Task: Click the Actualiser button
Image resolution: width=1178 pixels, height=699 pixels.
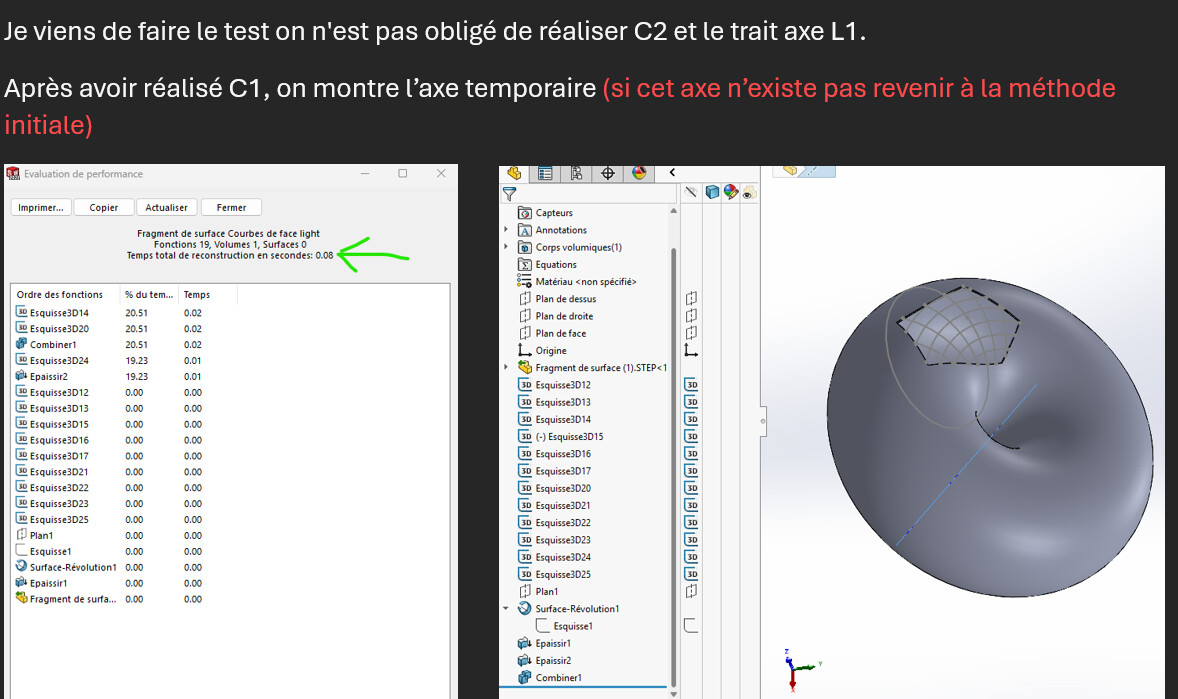Action: click(167, 207)
